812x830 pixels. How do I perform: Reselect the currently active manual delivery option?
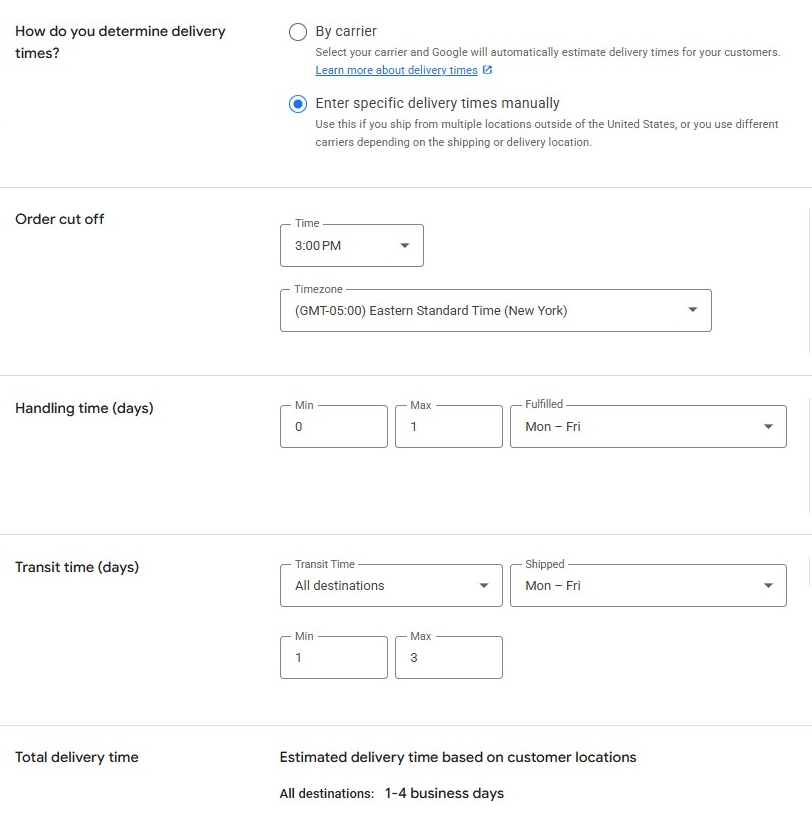[298, 103]
